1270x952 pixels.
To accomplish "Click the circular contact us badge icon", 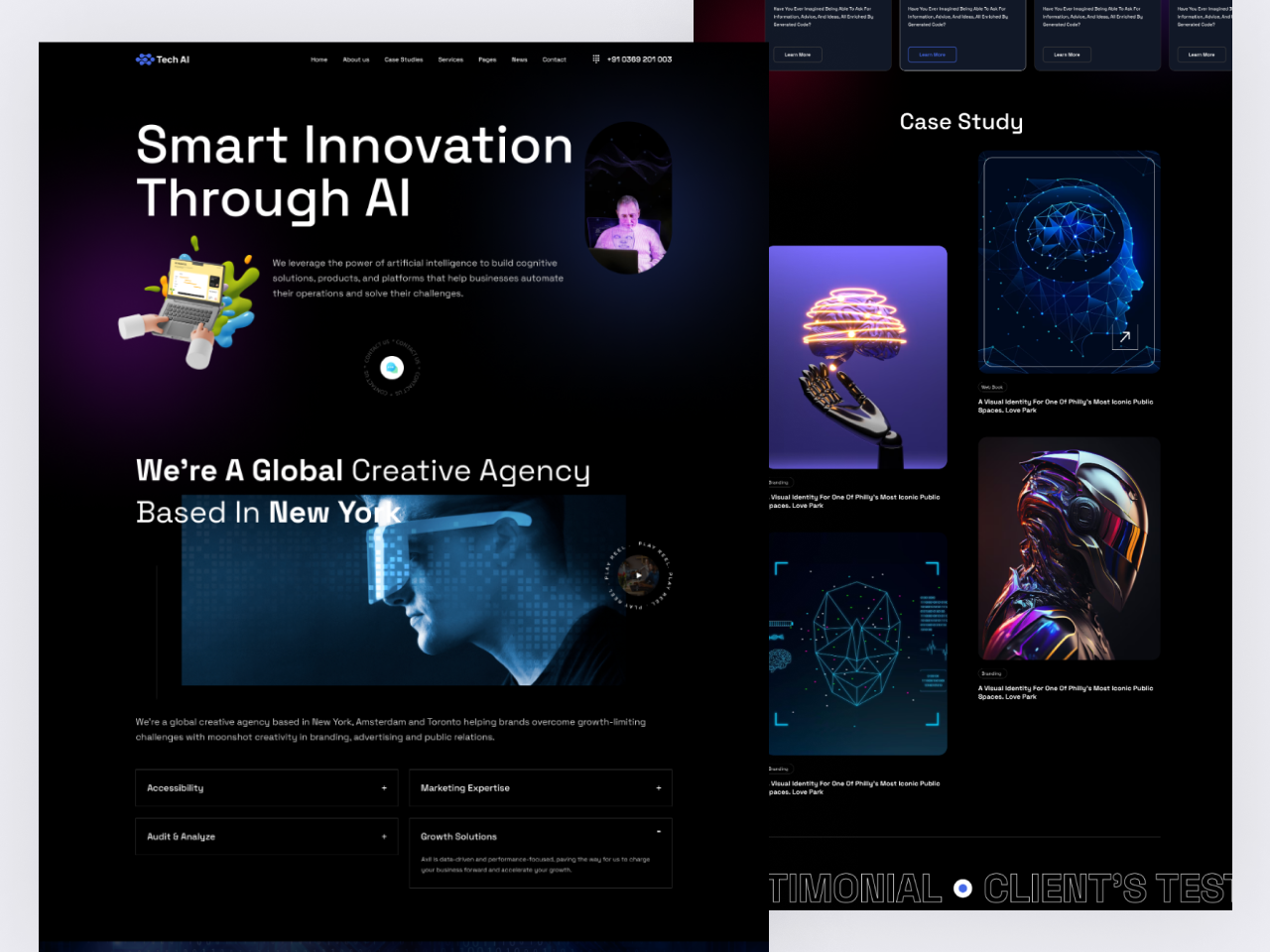I will pyautogui.click(x=392, y=368).
